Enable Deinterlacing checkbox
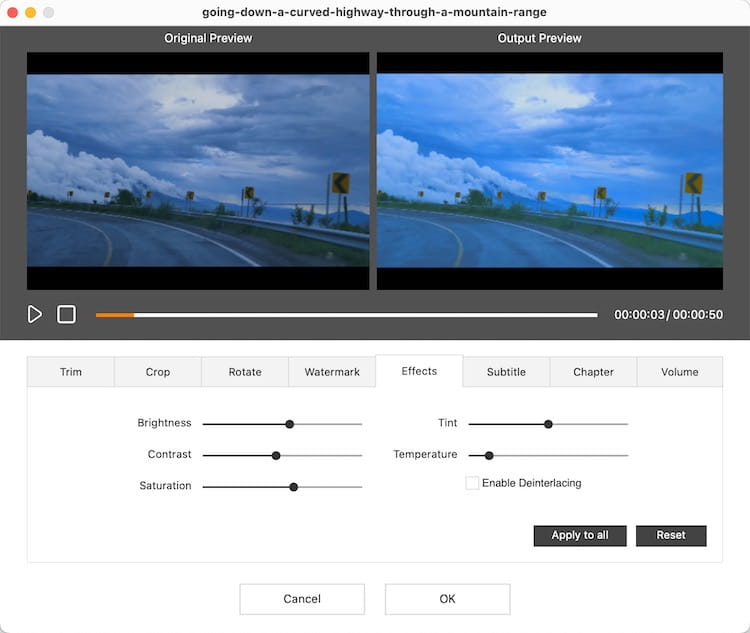 (472, 483)
